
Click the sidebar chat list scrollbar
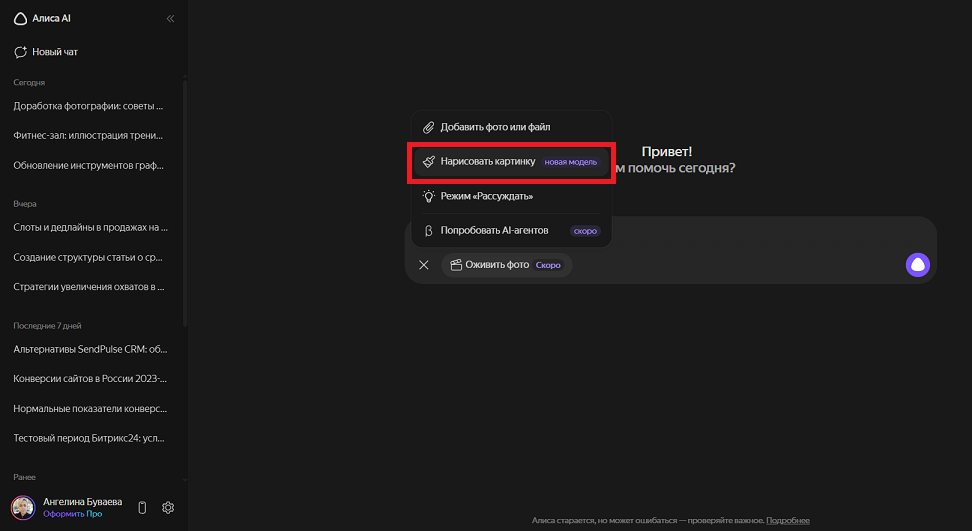coord(185,201)
